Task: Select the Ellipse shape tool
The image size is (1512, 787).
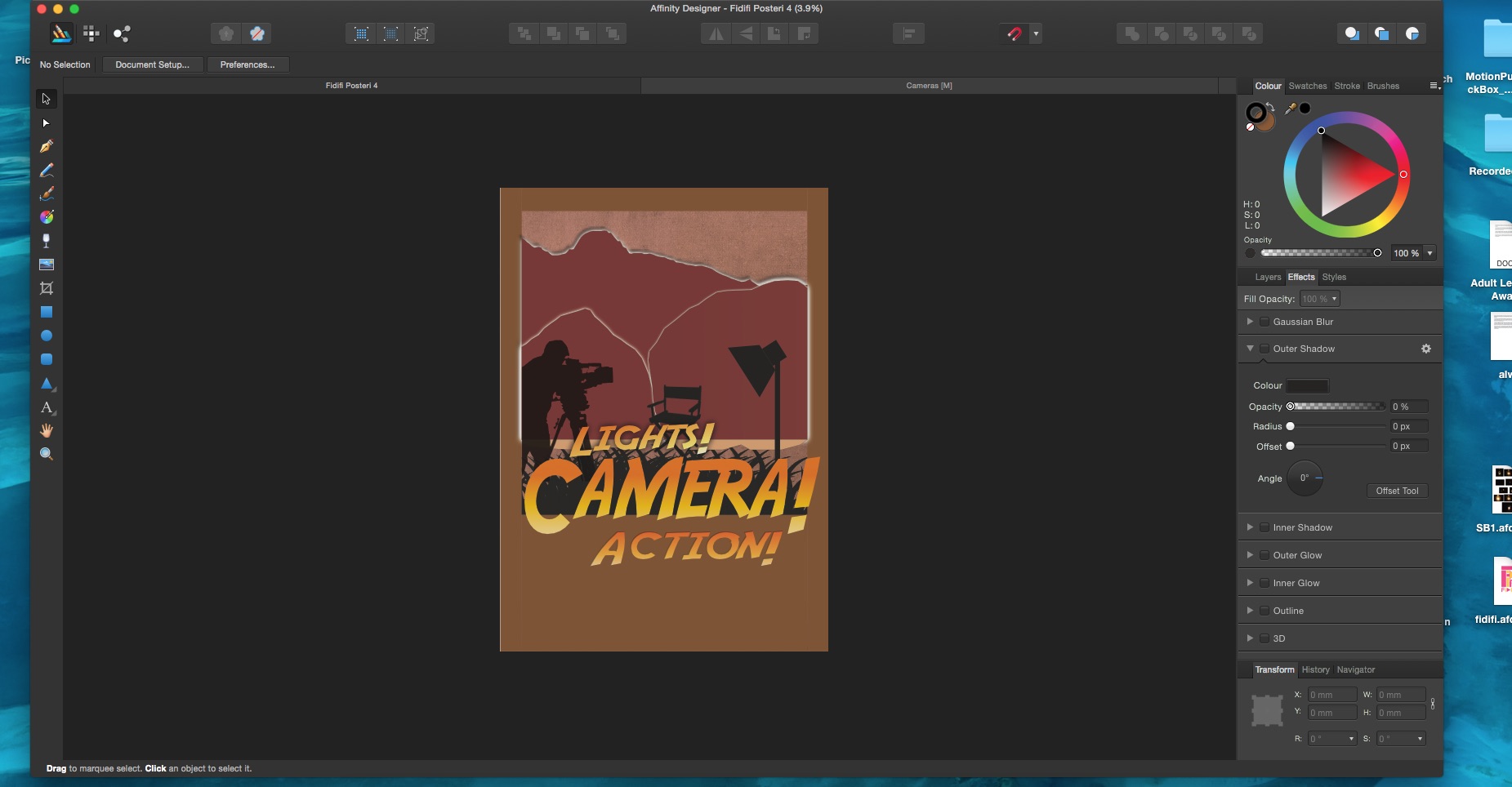Action: tap(47, 336)
